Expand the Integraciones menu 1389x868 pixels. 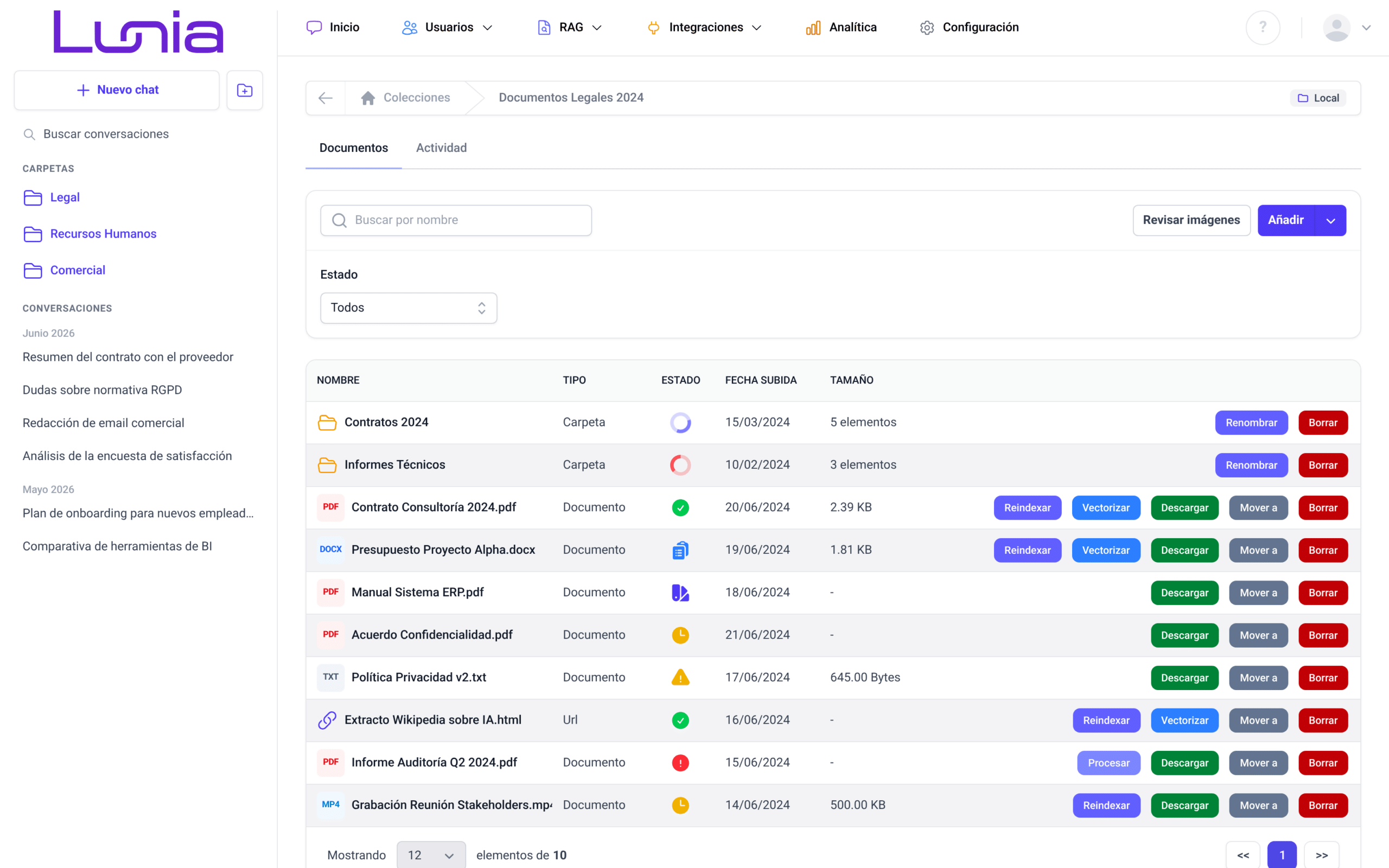pyautogui.click(x=704, y=28)
